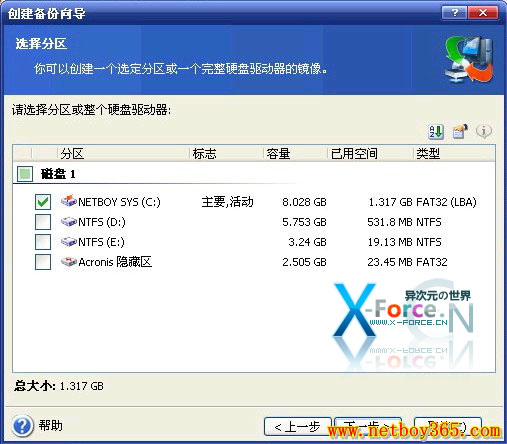Screen dimensions: 507x444
Task: Open the columns chooser toolbar icon
Action: (x=460, y=132)
